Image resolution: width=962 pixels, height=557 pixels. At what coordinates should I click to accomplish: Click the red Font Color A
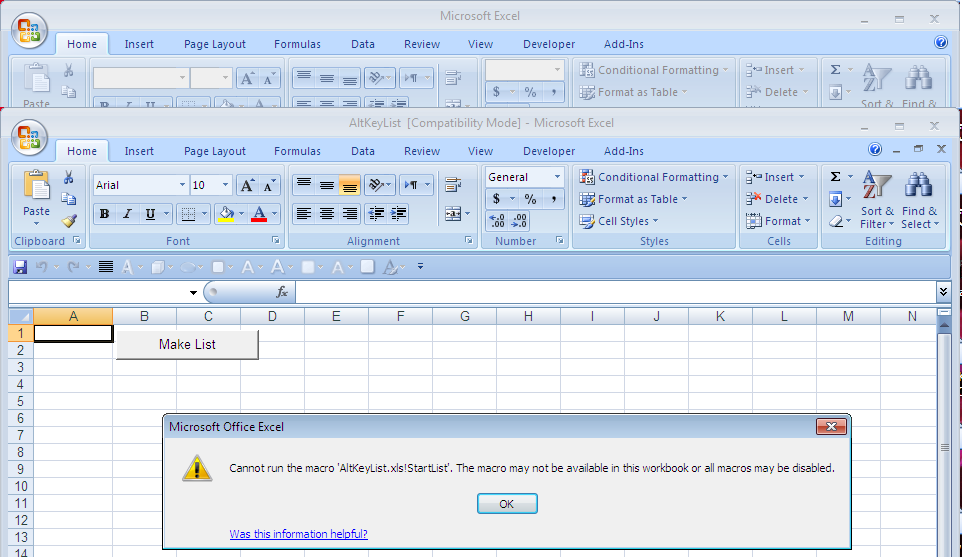click(259, 213)
